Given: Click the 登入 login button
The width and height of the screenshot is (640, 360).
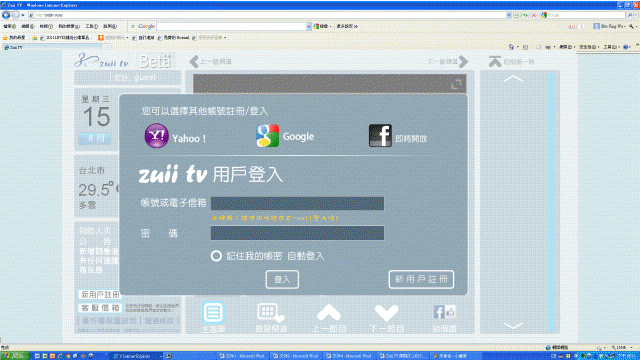Looking at the screenshot, I should coord(282,280).
